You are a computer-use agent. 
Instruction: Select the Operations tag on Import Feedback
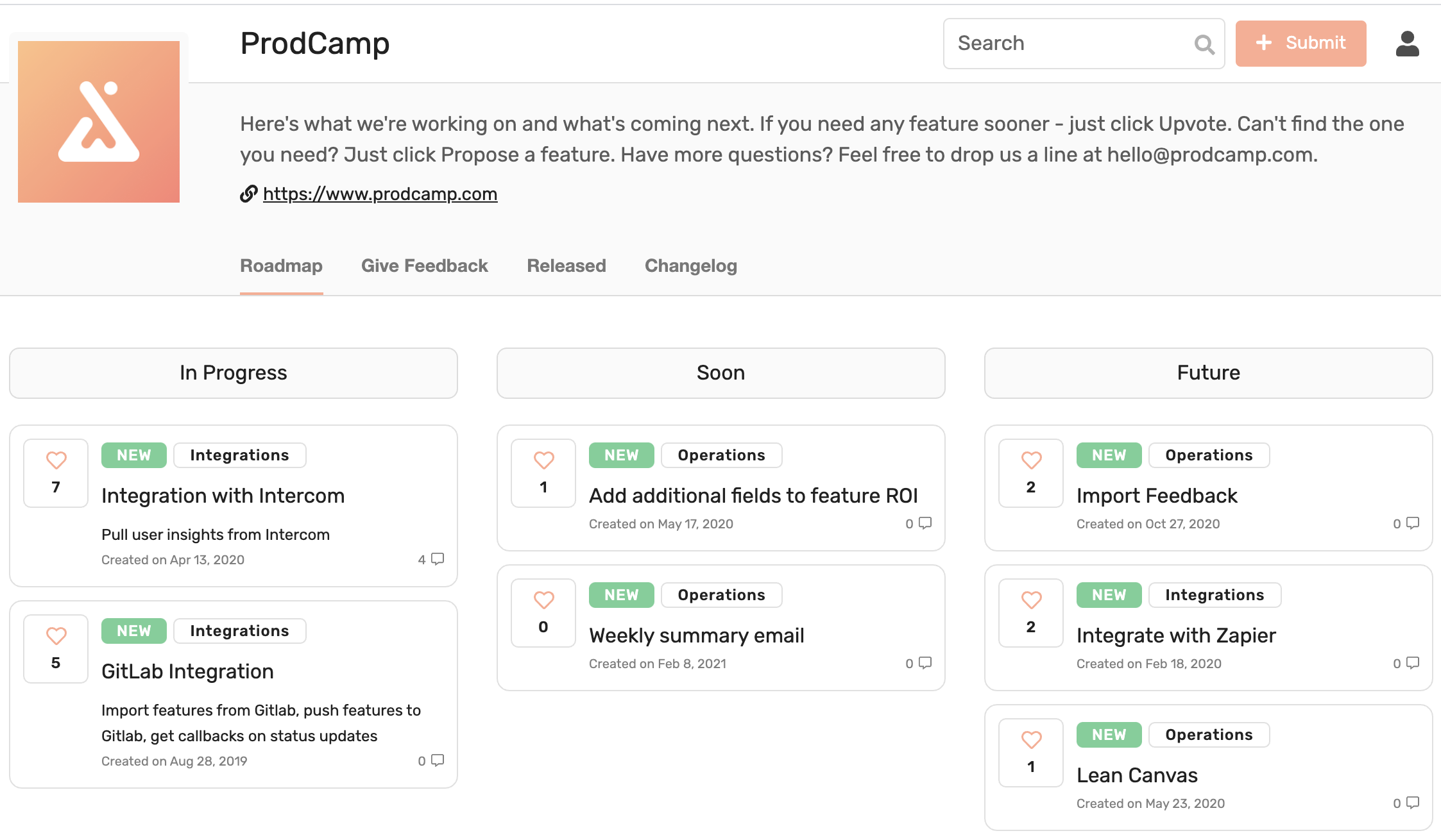pyautogui.click(x=1209, y=455)
